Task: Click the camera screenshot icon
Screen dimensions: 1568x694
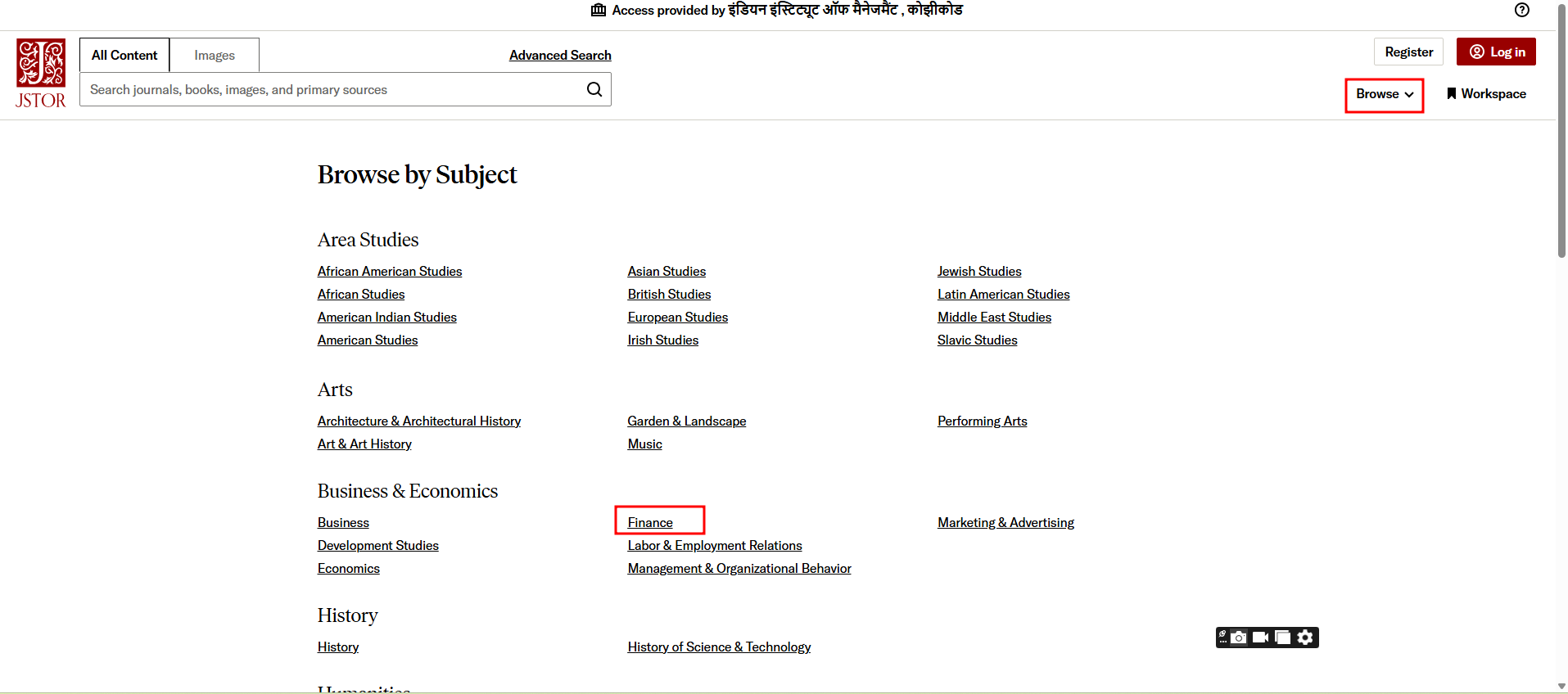Action: tap(1239, 638)
